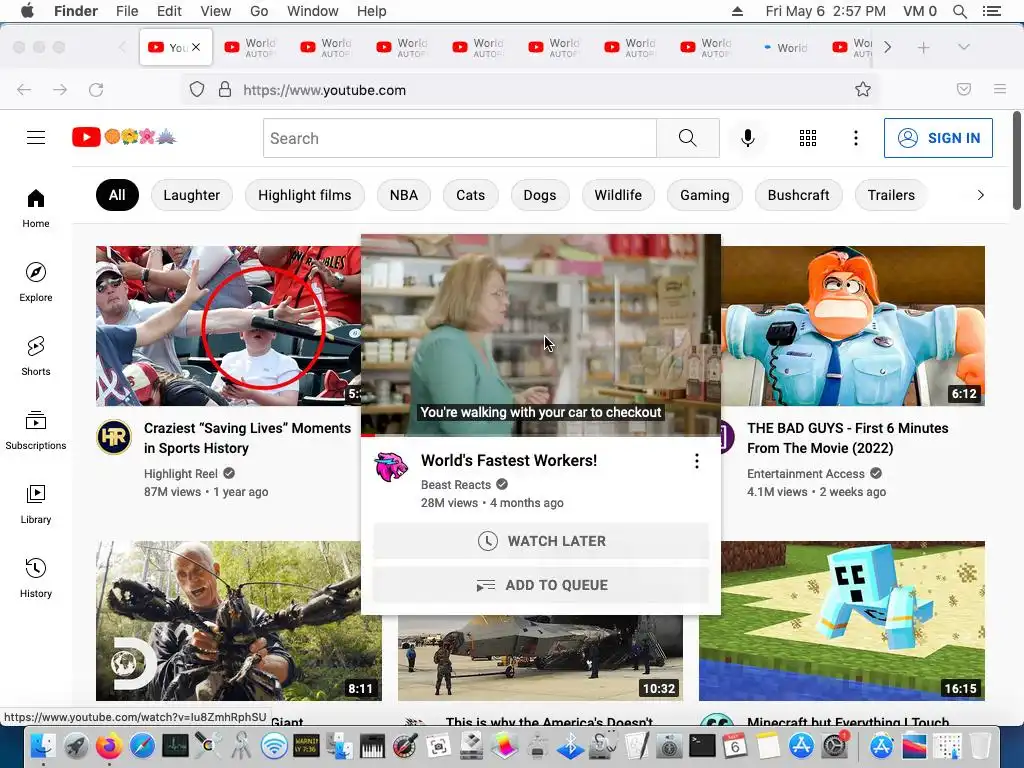Image resolution: width=1024 pixels, height=768 pixels.
Task: Select the Trailers filter chip
Action: pyautogui.click(x=891, y=195)
